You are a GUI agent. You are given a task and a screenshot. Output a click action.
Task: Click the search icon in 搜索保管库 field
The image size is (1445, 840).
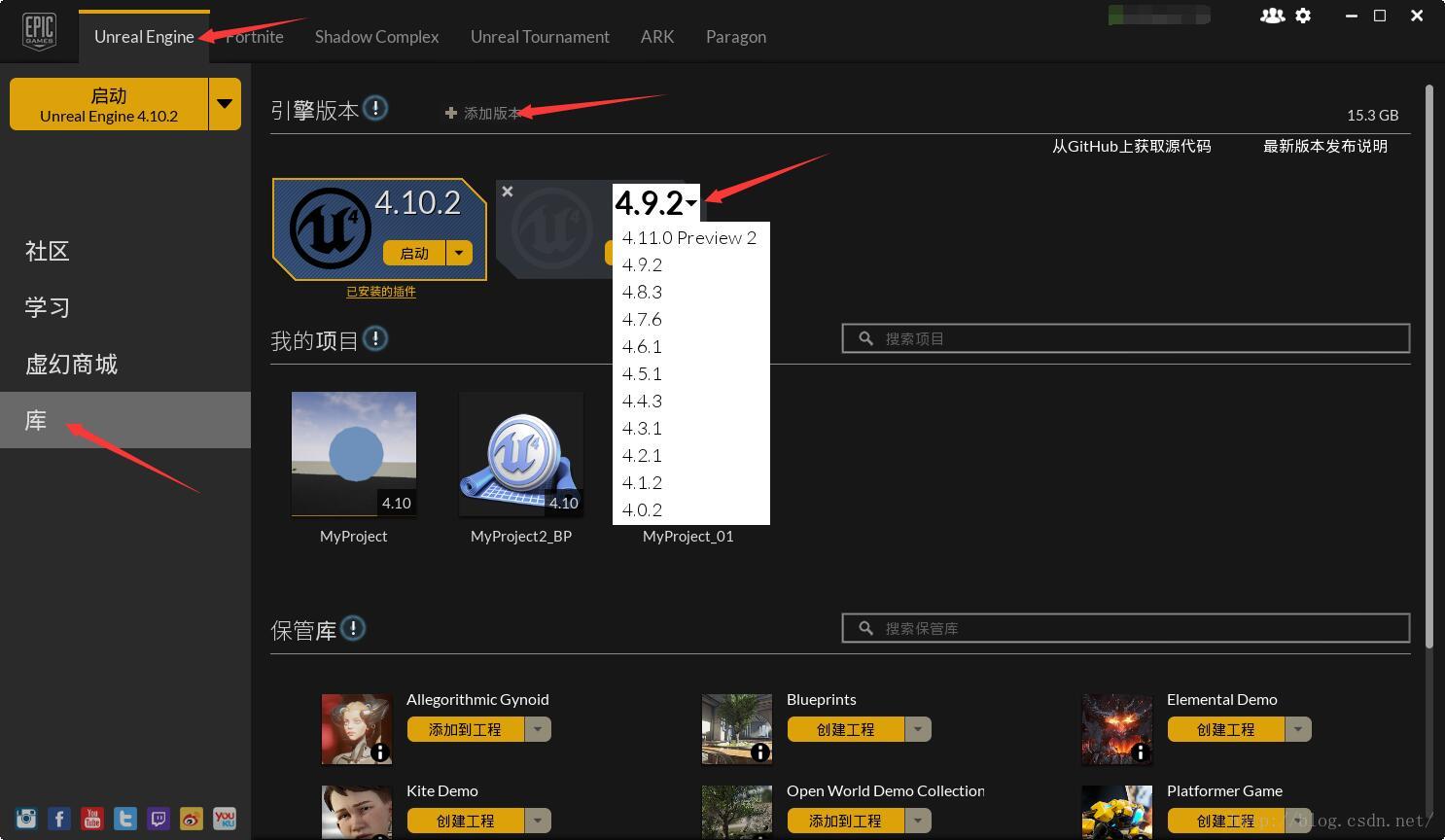click(865, 628)
